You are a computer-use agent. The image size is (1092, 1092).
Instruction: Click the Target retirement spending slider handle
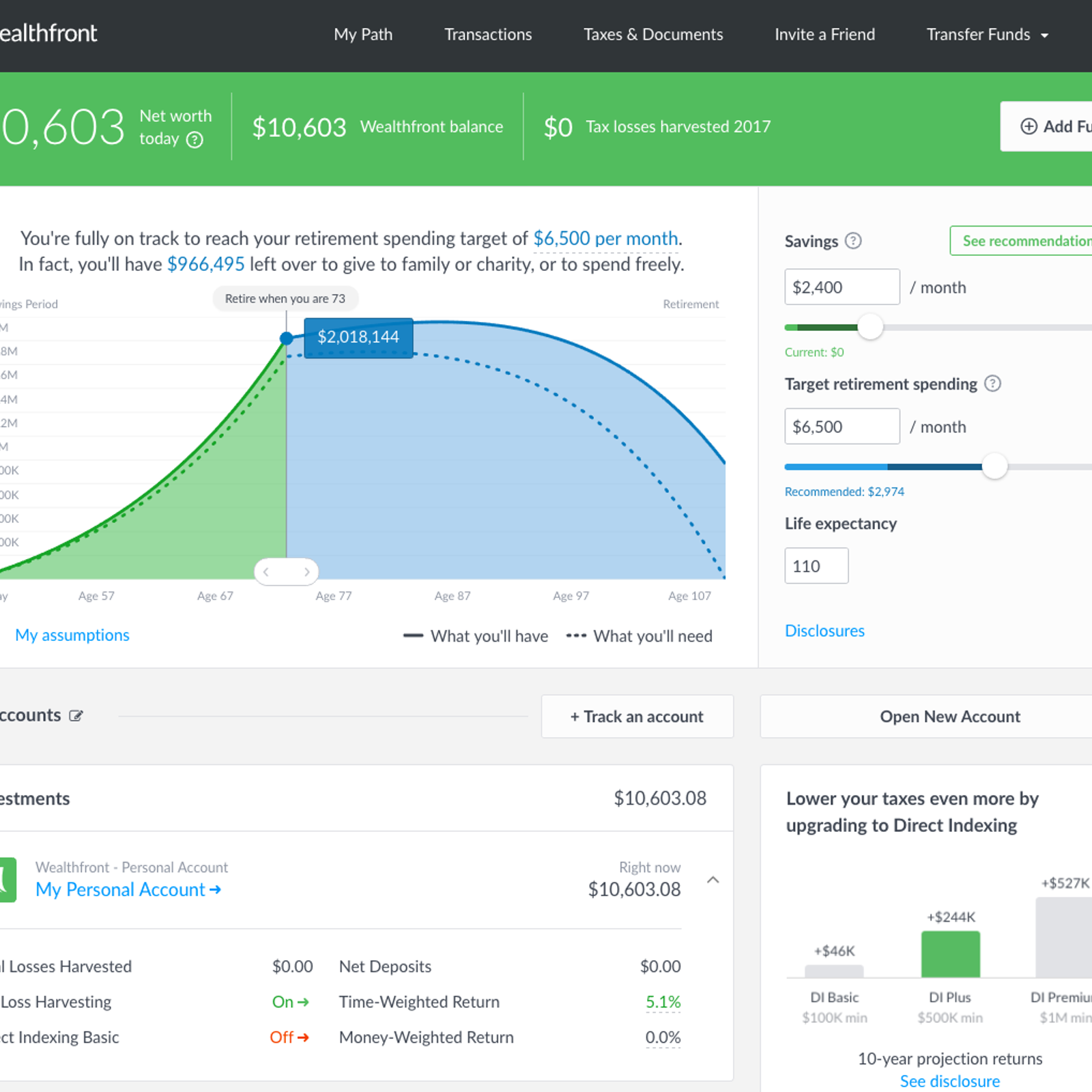tap(995, 467)
